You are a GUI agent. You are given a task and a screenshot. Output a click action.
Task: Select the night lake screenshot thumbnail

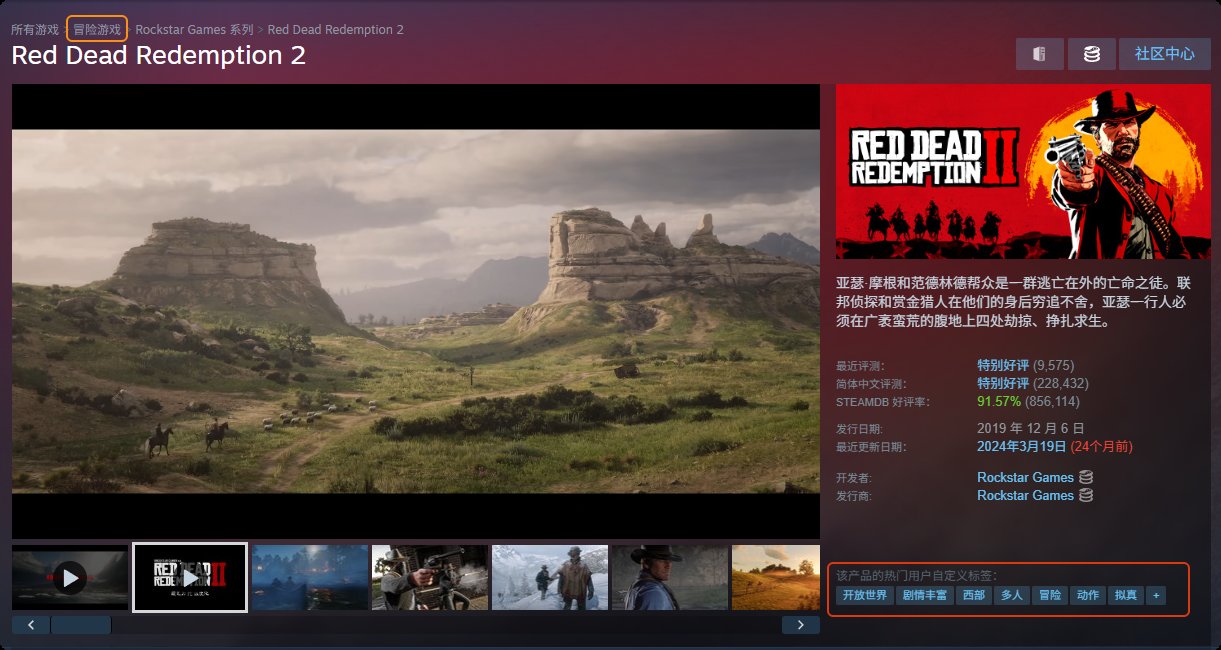coord(310,577)
